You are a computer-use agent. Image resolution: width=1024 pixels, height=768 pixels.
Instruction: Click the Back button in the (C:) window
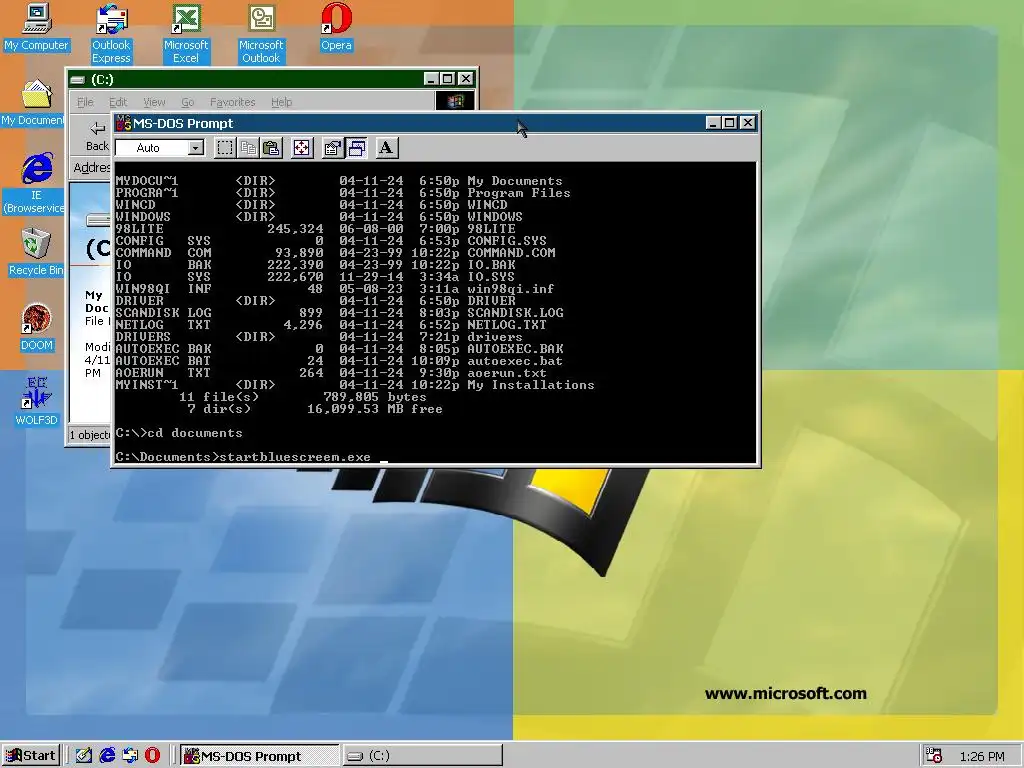(x=97, y=135)
